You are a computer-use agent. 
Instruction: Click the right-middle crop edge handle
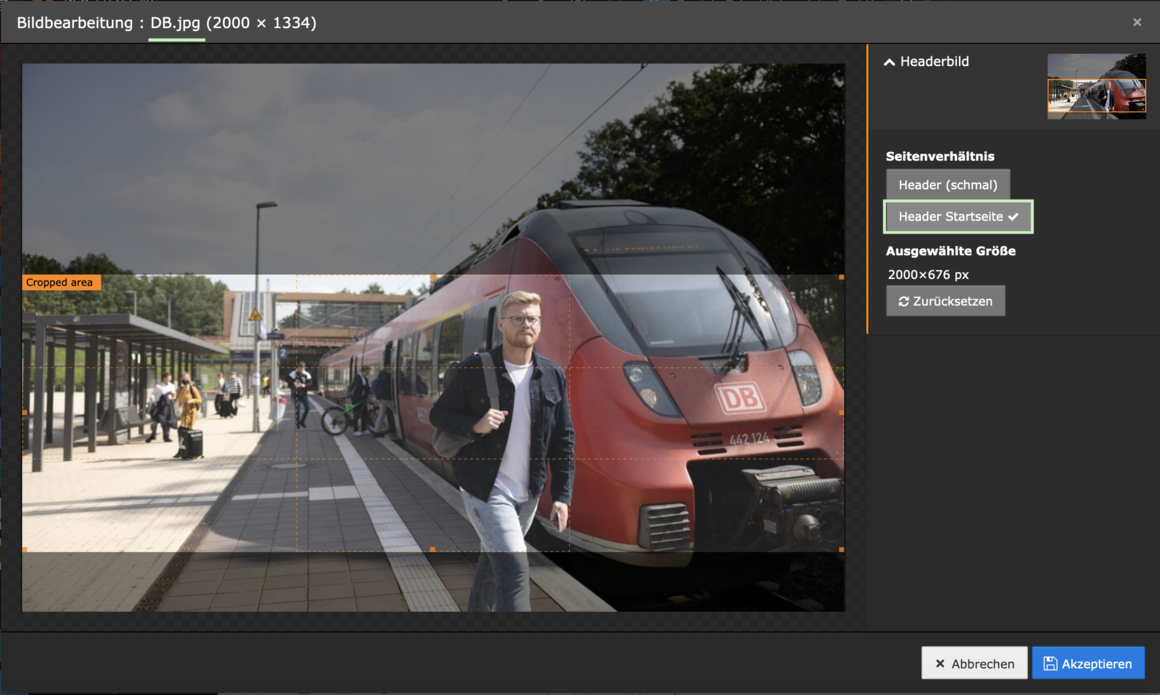point(841,413)
